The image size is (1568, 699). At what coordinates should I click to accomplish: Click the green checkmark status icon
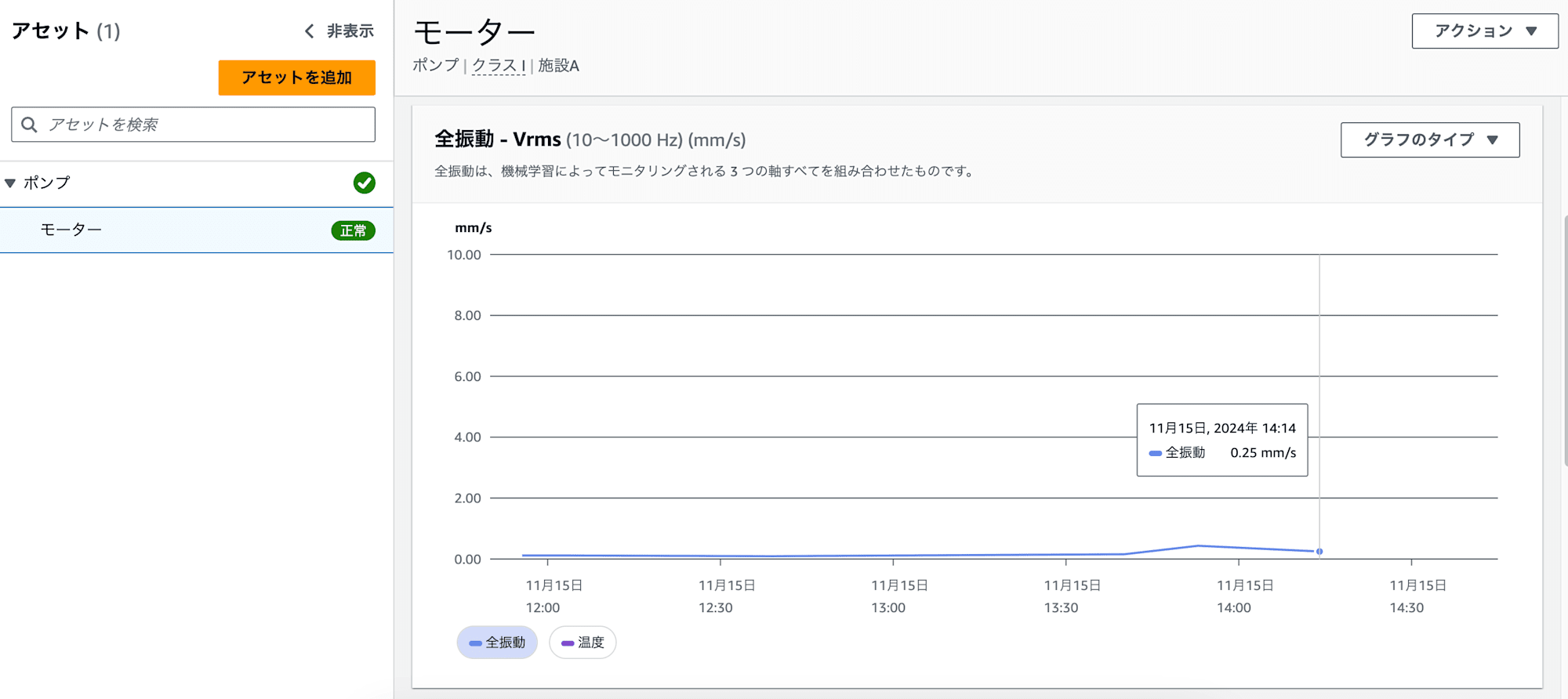click(364, 183)
